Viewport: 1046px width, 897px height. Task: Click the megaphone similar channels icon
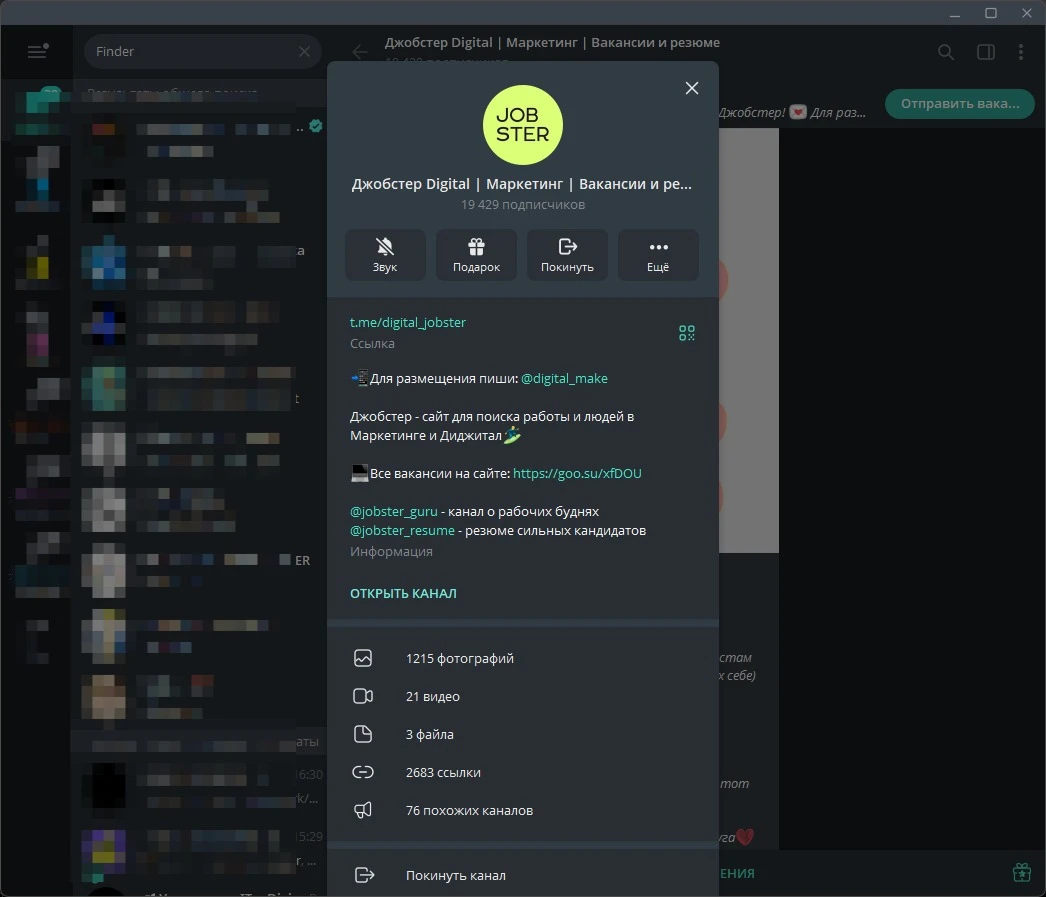pyautogui.click(x=363, y=810)
